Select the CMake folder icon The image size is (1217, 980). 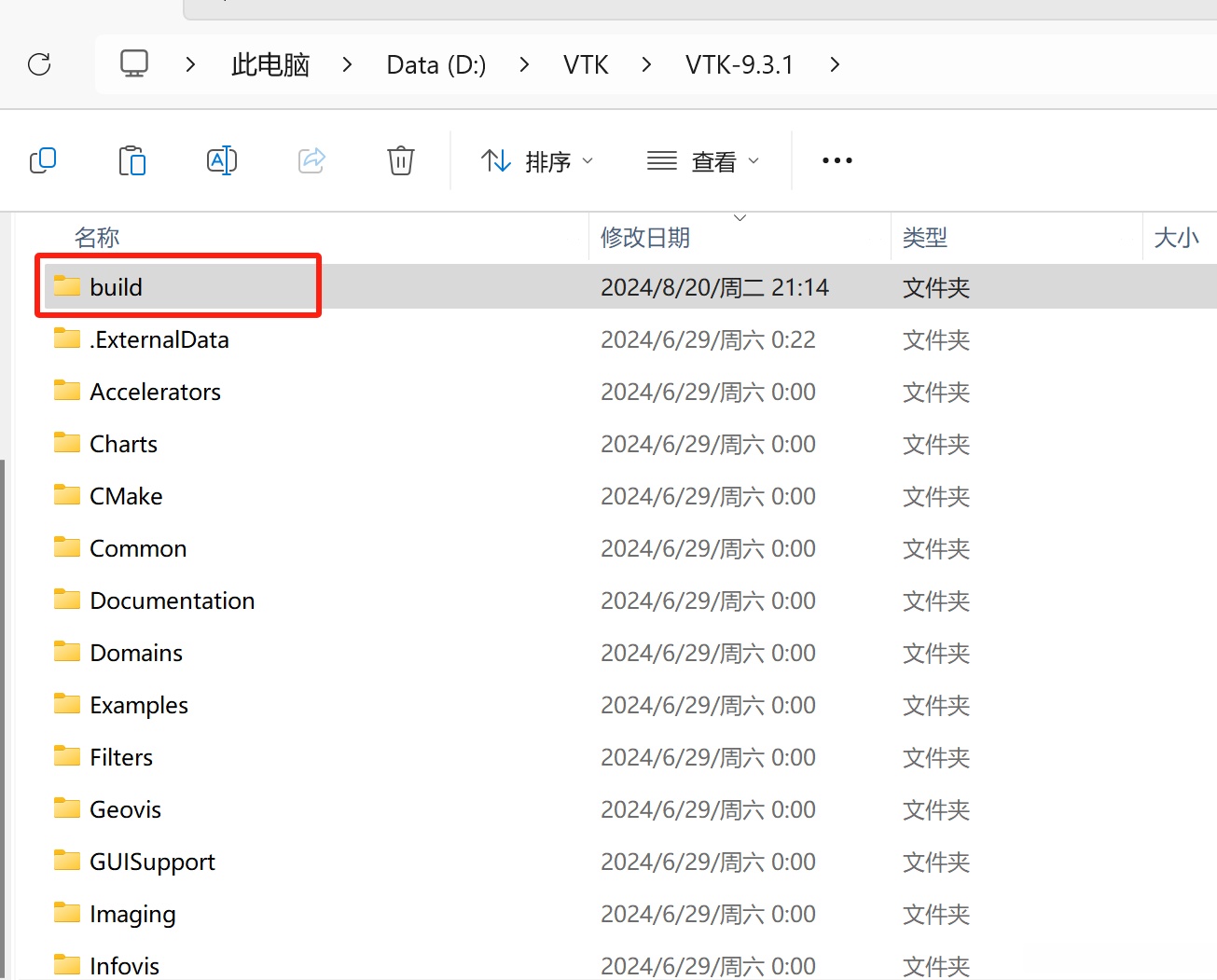click(x=67, y=495)
